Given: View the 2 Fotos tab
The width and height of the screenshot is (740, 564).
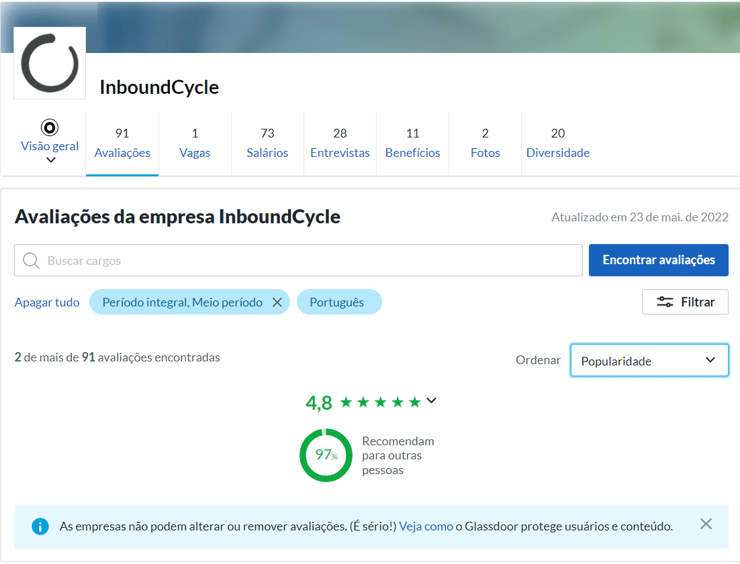Looking at the screenshot, I should click(485, 143).
